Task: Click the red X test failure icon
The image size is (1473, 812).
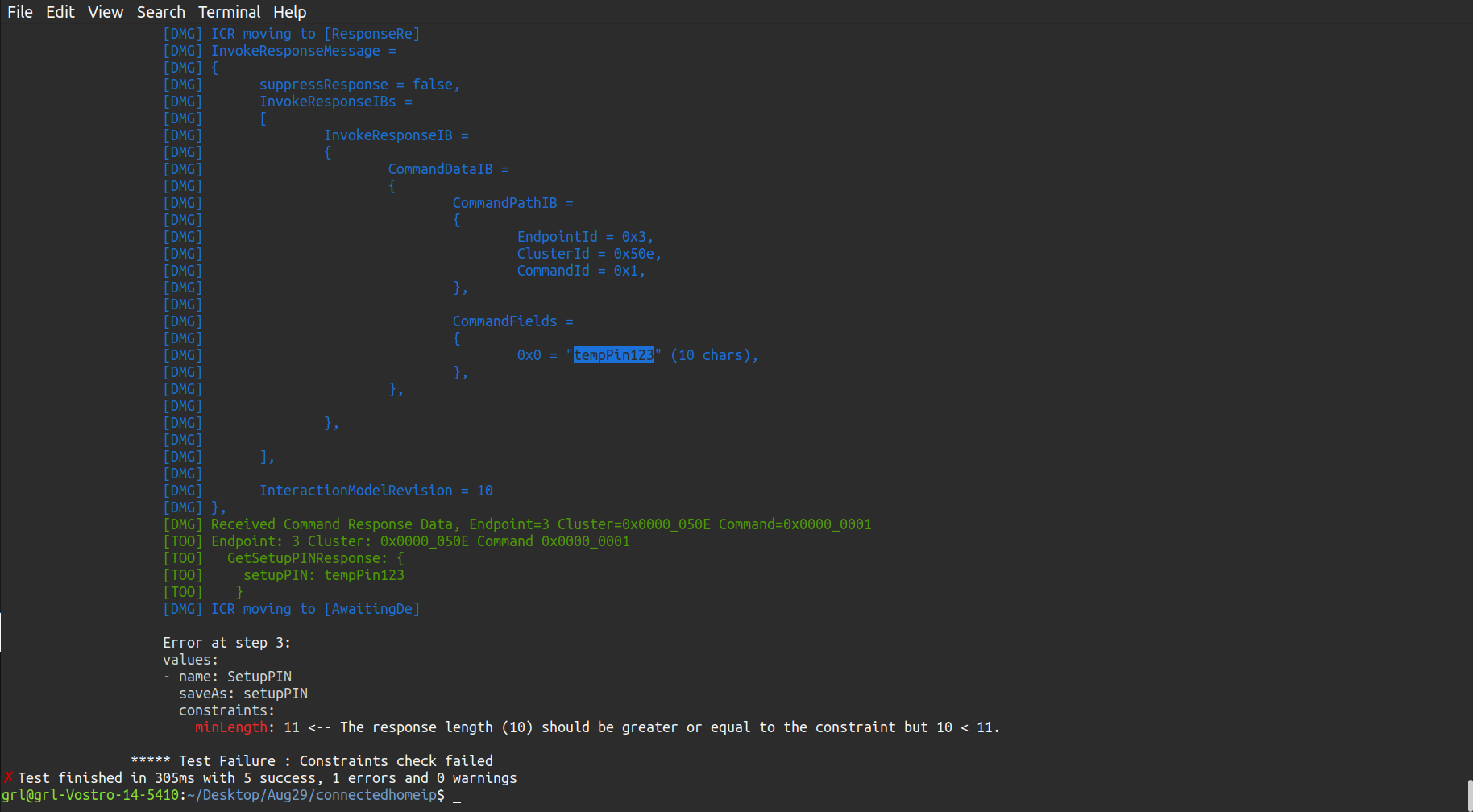Action: 8,777
